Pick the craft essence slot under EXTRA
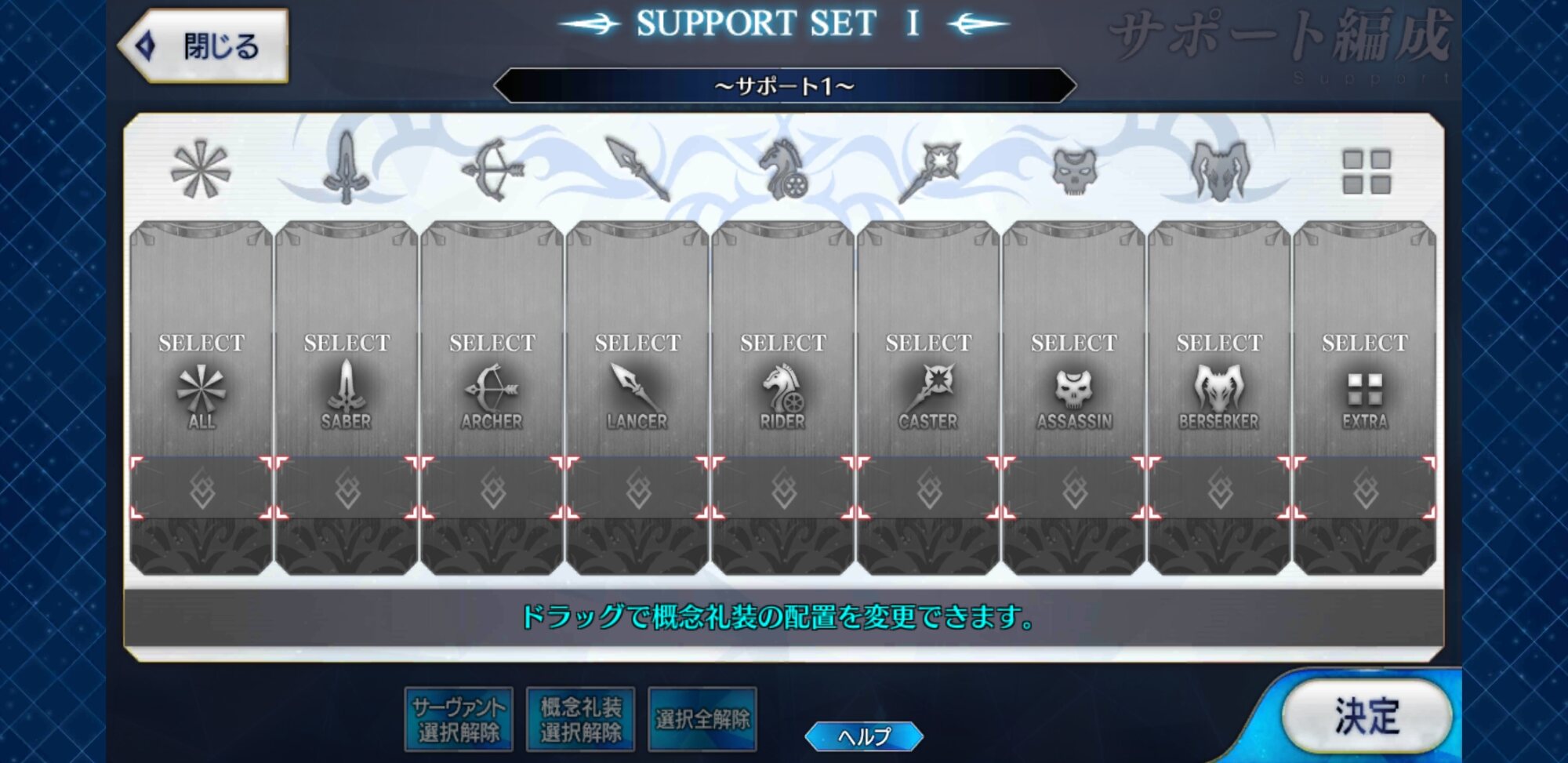1568x763 pixels. (x=1365, y=488)
